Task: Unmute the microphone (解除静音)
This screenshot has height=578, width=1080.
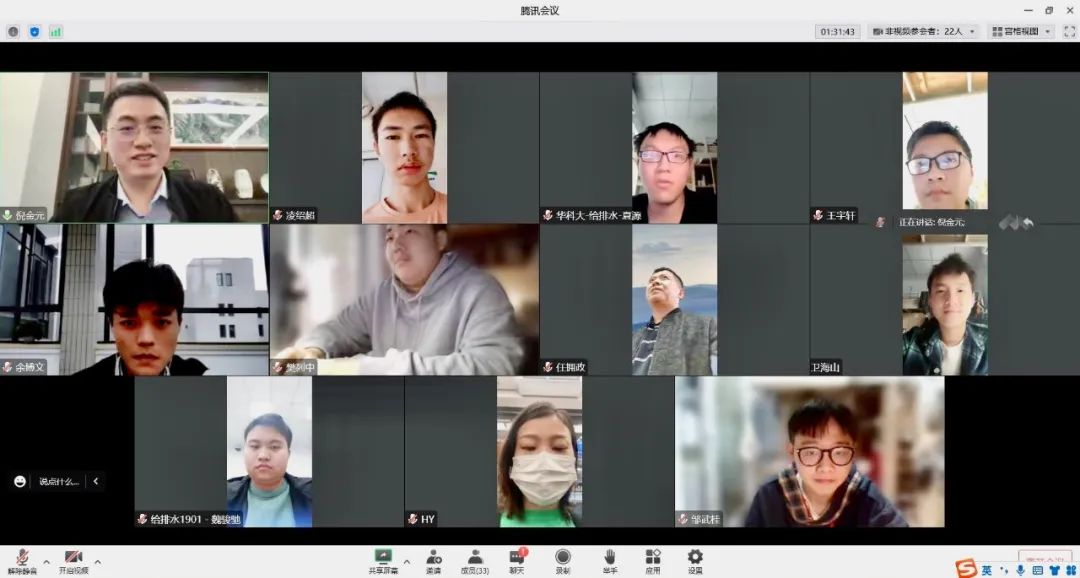Action: tap(21, 560)
